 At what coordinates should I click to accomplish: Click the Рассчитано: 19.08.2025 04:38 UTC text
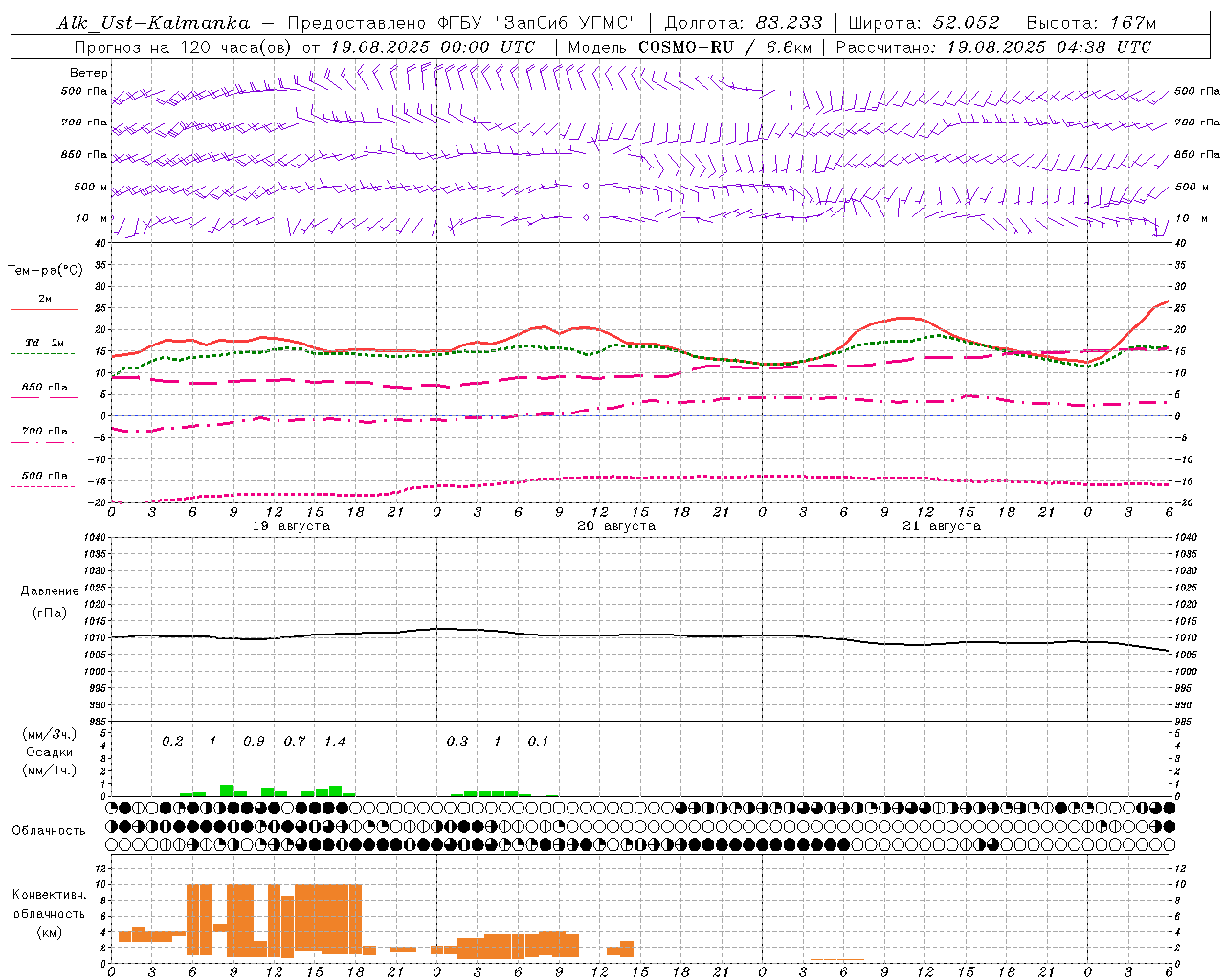993,47
